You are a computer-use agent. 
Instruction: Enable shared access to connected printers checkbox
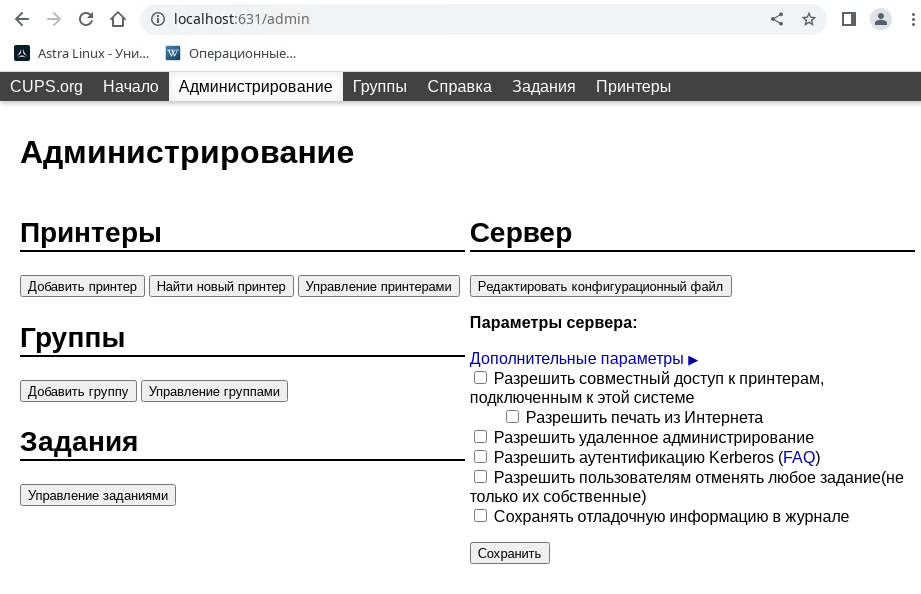coord(480,378)
